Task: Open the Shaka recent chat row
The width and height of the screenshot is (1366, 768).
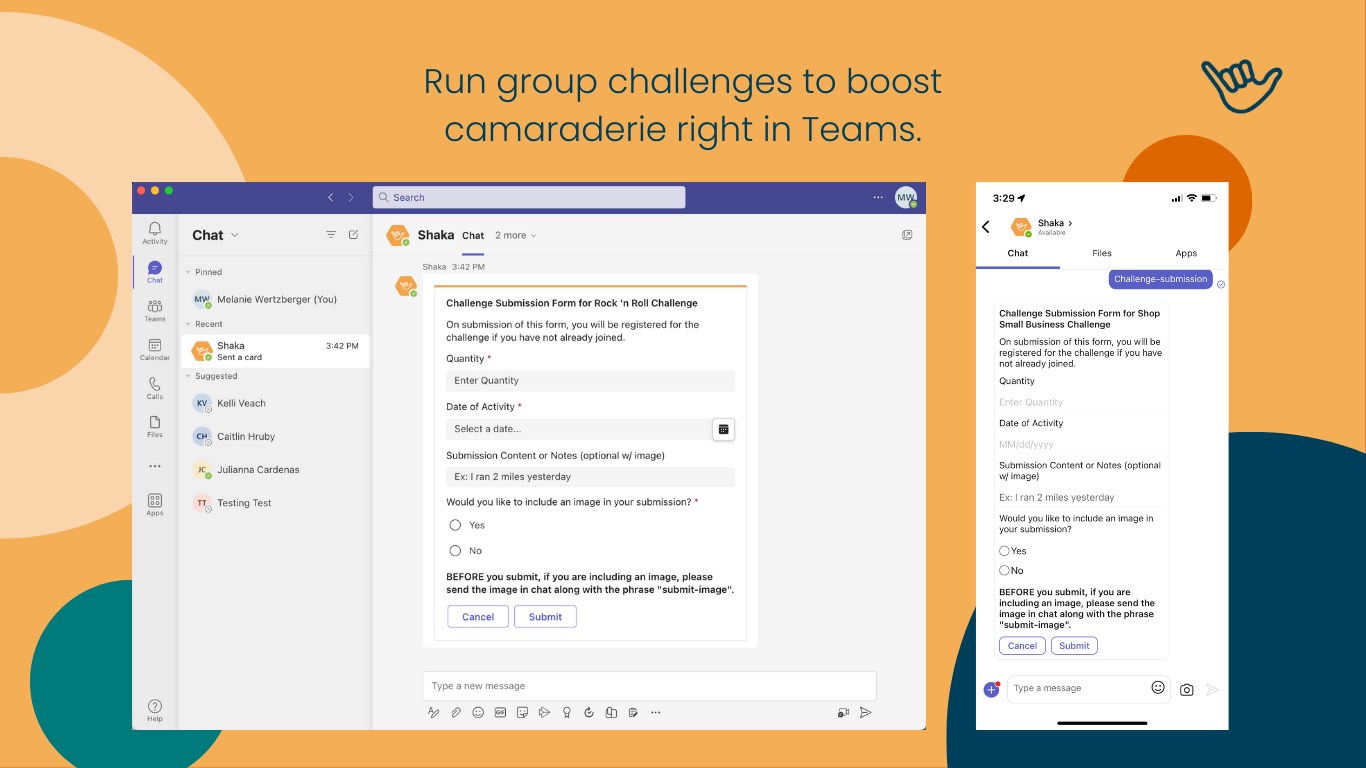Action: (x=274, y=351)
